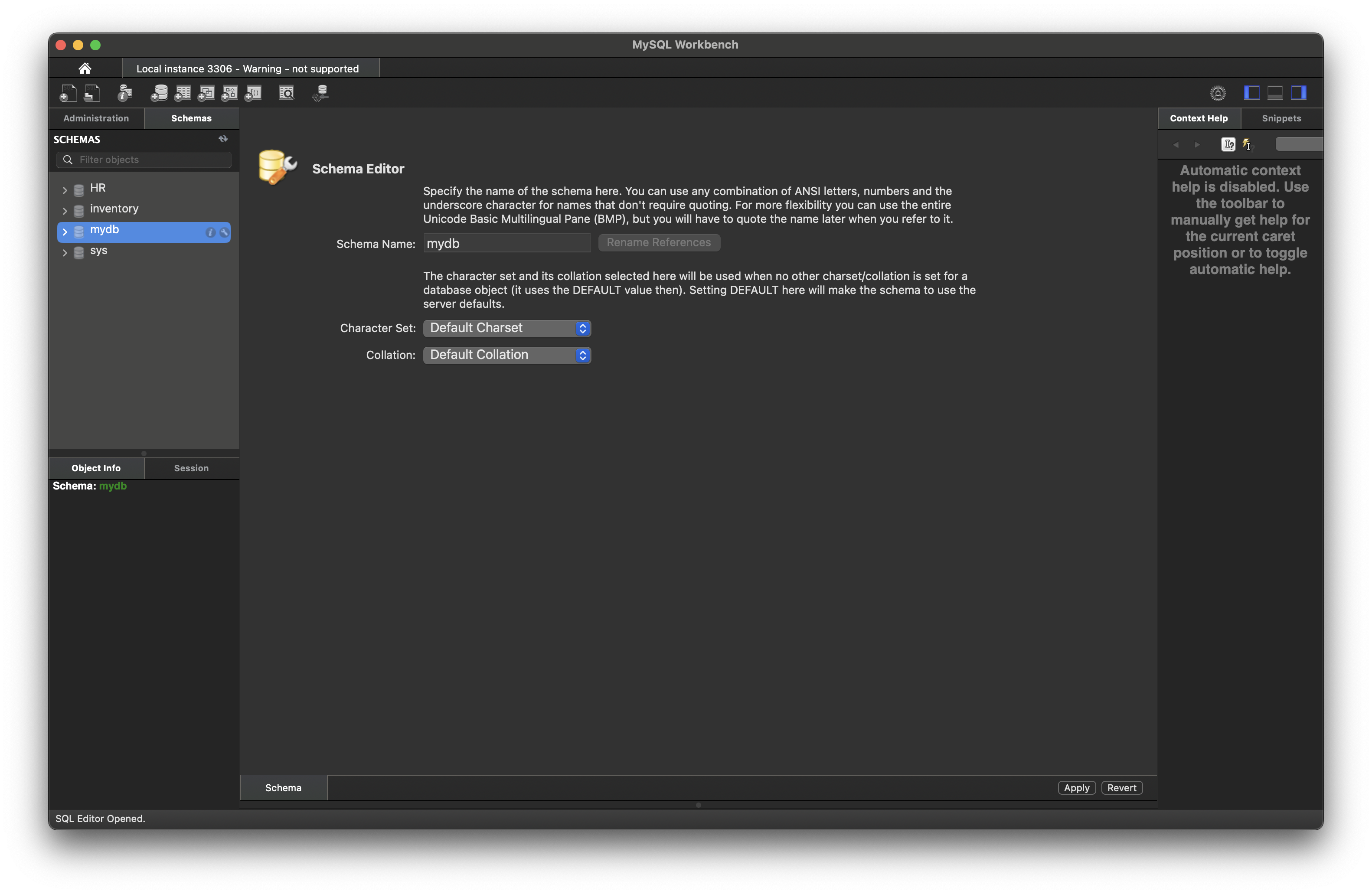Open the object inspector icon
1372x894 pixels.
124,93
